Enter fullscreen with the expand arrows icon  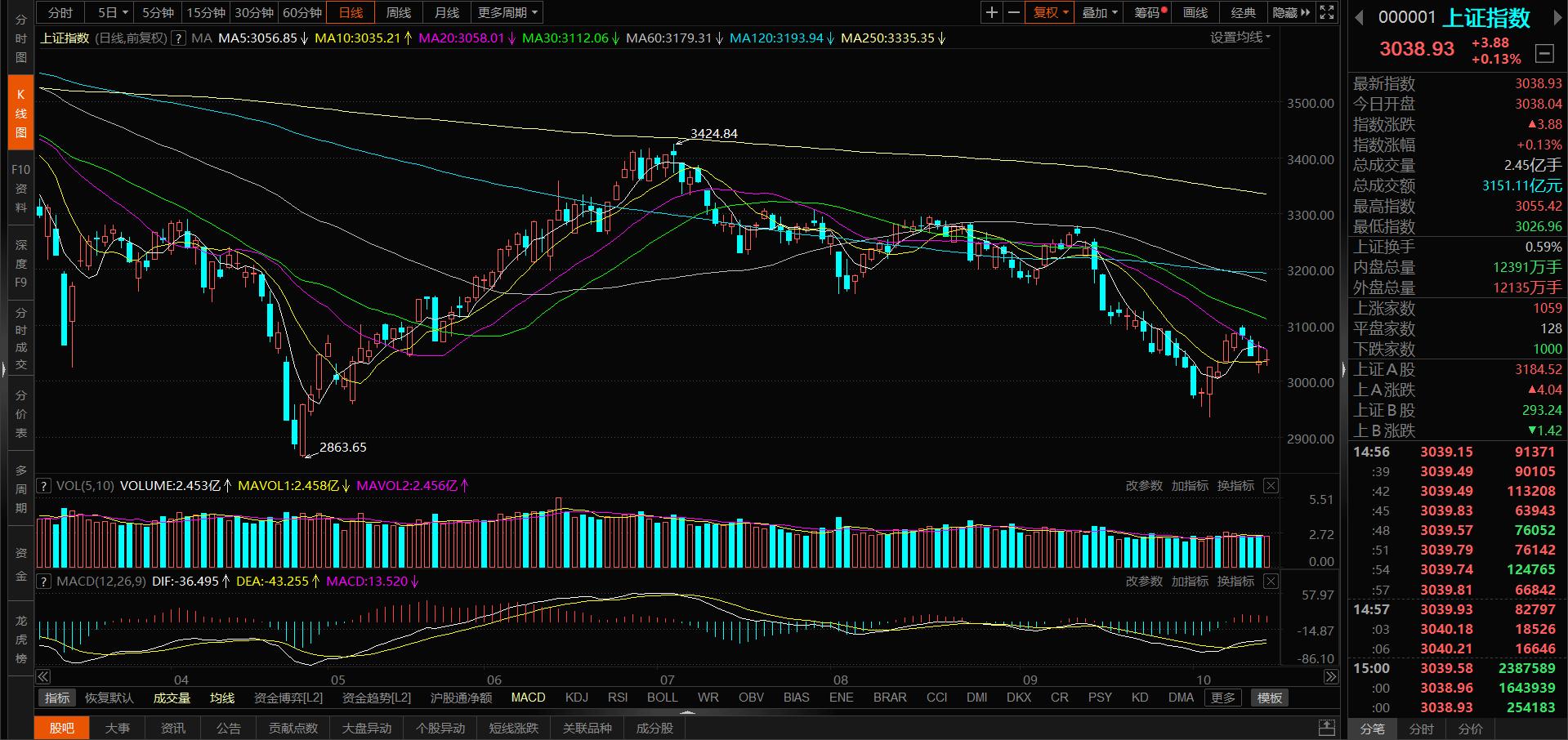click(1327, 12)
